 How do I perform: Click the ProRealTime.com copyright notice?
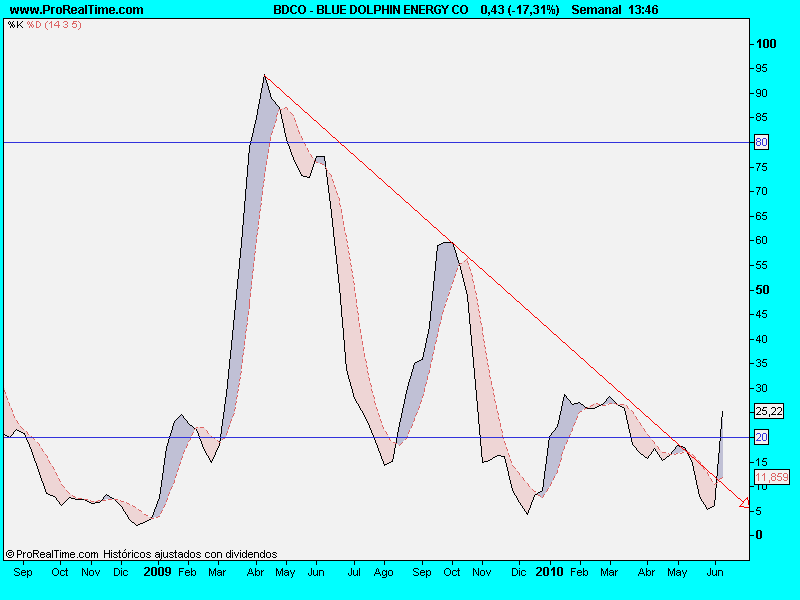(141, 554)
